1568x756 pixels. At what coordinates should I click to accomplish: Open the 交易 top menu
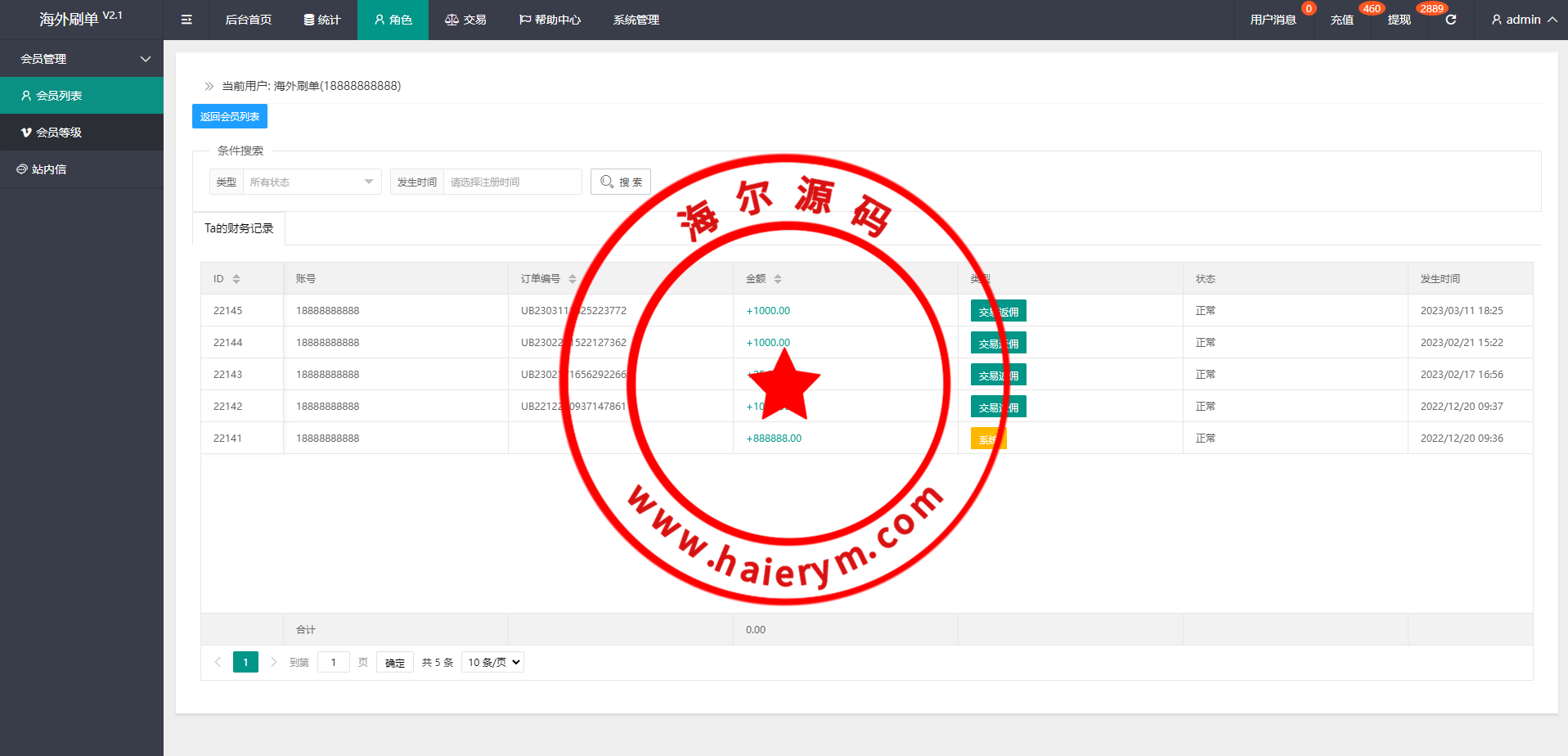[465, 20]
